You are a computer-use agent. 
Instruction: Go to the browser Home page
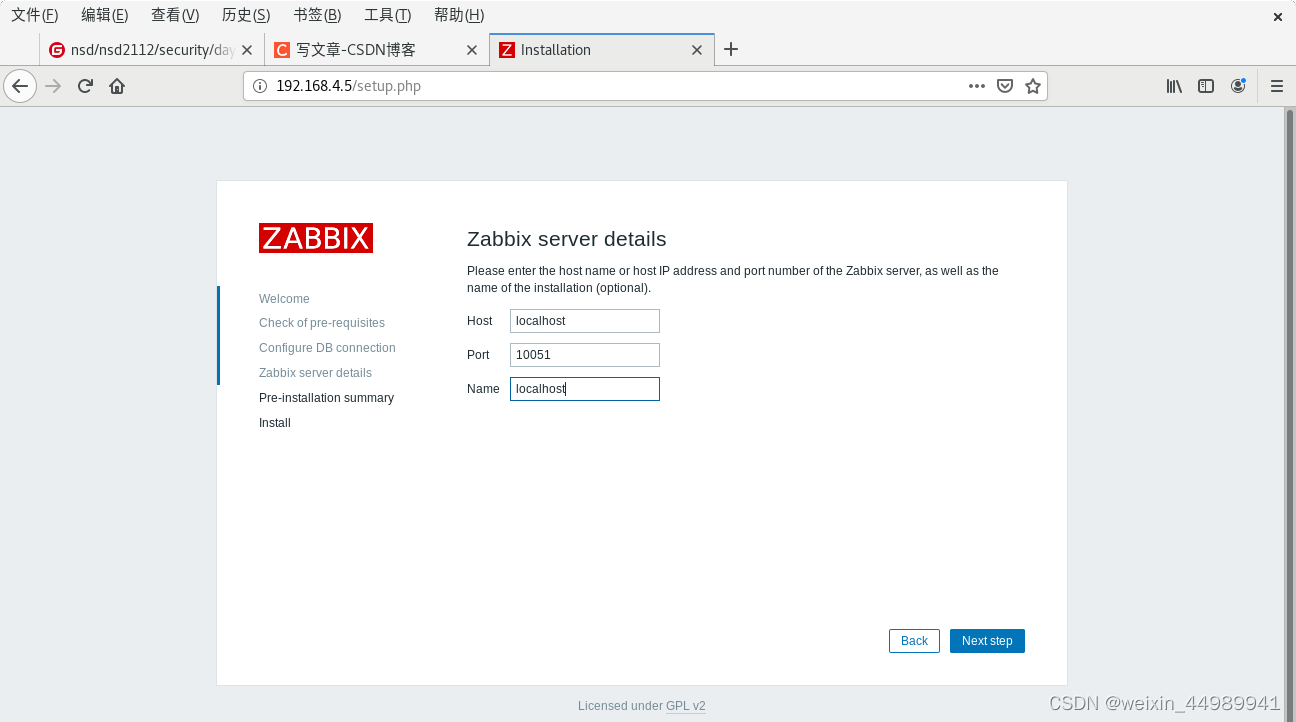tap(117, 86)
